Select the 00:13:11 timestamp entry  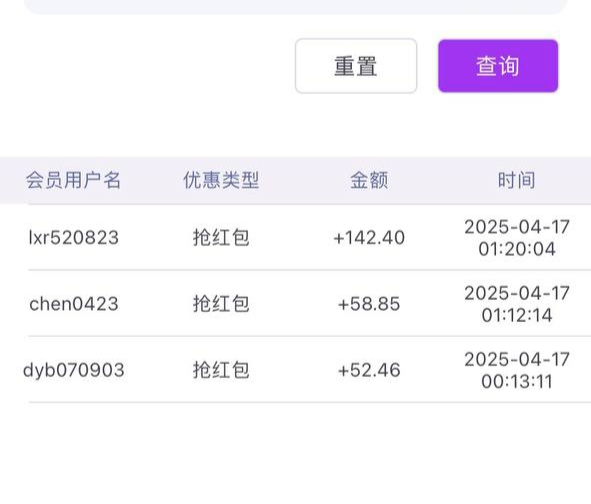tap(517, 371)
